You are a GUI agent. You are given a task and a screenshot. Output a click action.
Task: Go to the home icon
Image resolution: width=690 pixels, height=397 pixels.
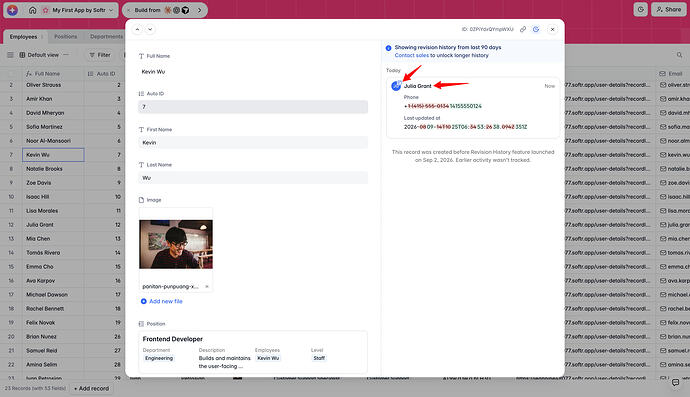click(32, 10)
